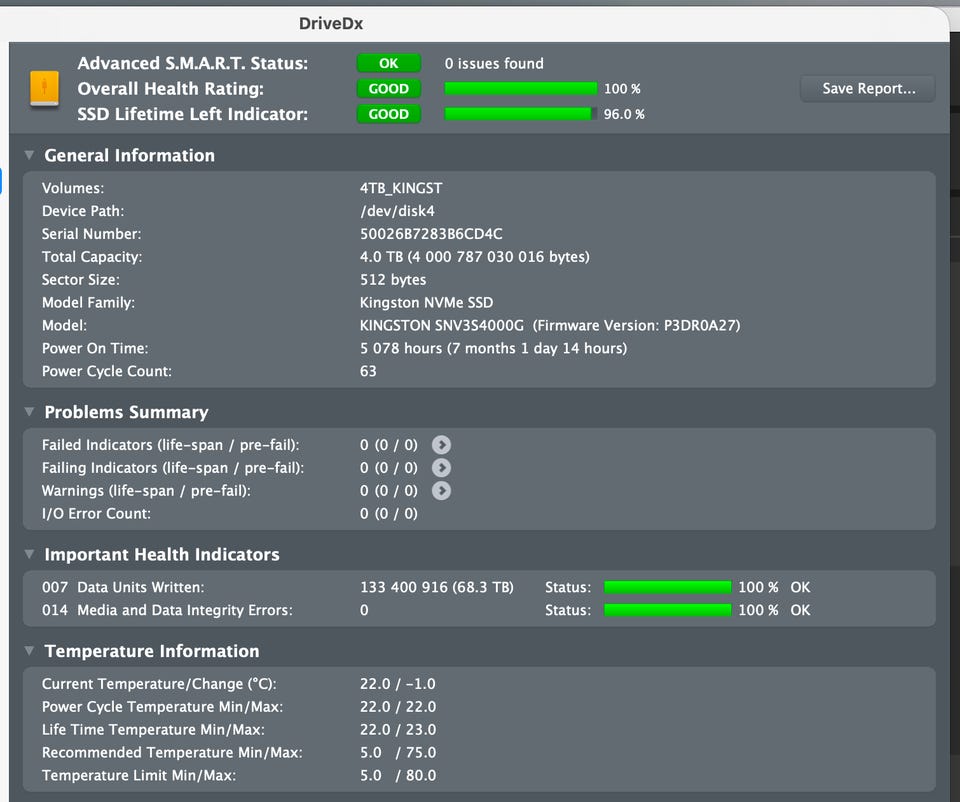Click the Media and Data Integrity Errors status bar

coord(668,610)
